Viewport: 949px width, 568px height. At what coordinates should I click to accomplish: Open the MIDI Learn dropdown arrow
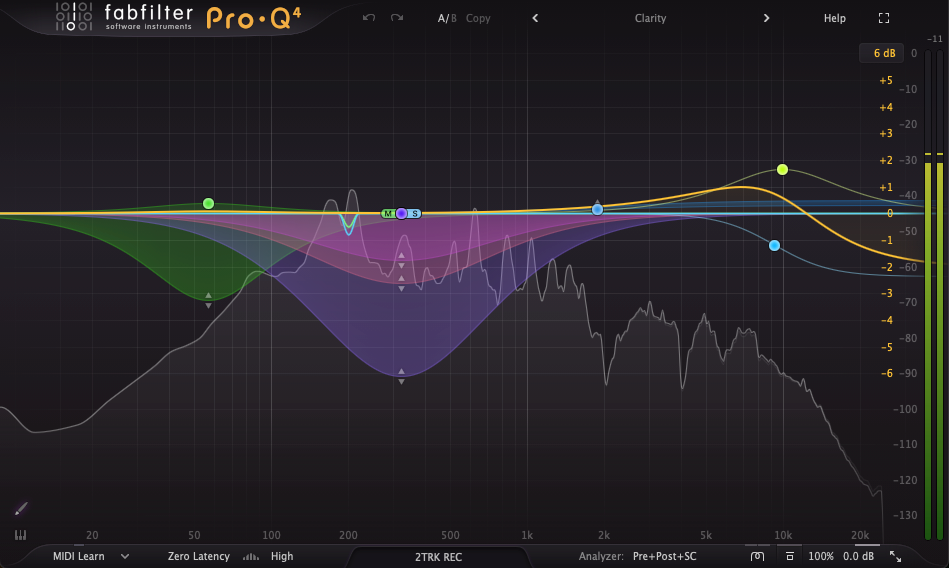[125, 556]
